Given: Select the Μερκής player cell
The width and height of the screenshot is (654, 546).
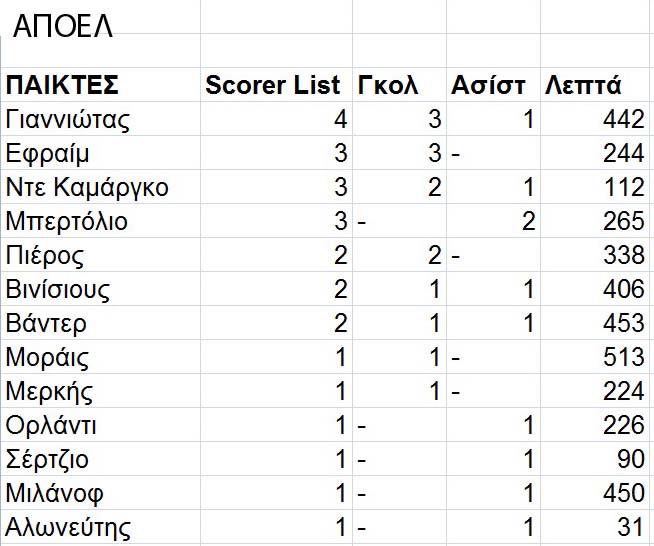Looking at the screenshot, I should (49, 392).
